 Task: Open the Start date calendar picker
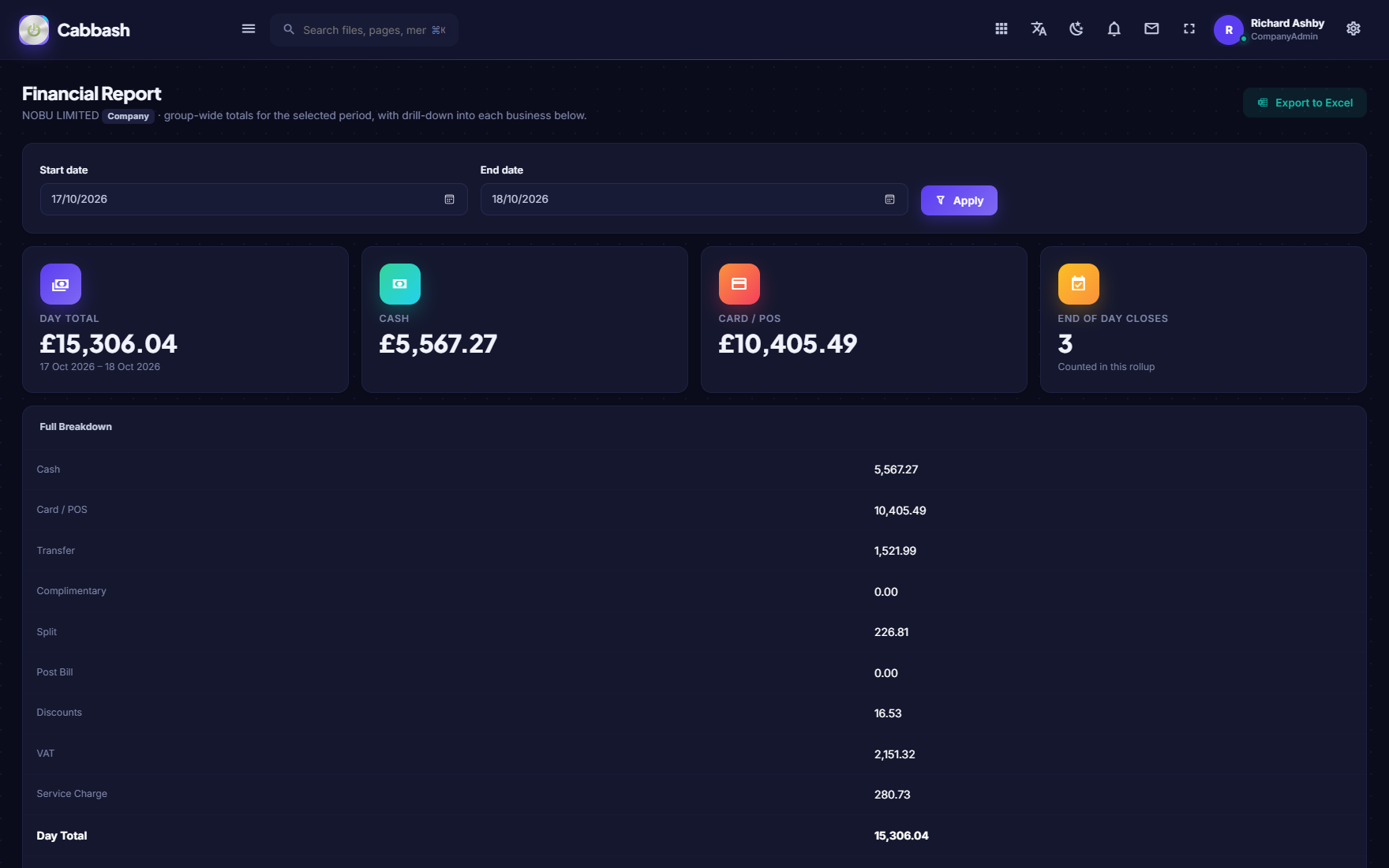click(449, 200)
